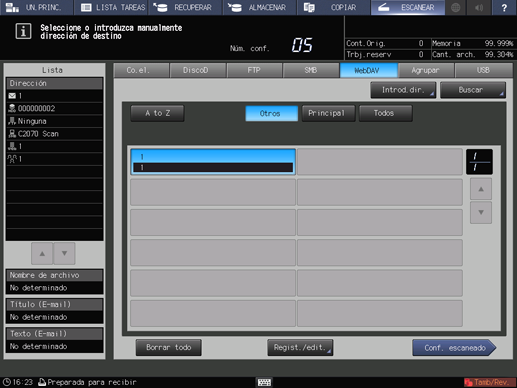
Task: Toggle the Principal filter button
Action: pos(328,113)
